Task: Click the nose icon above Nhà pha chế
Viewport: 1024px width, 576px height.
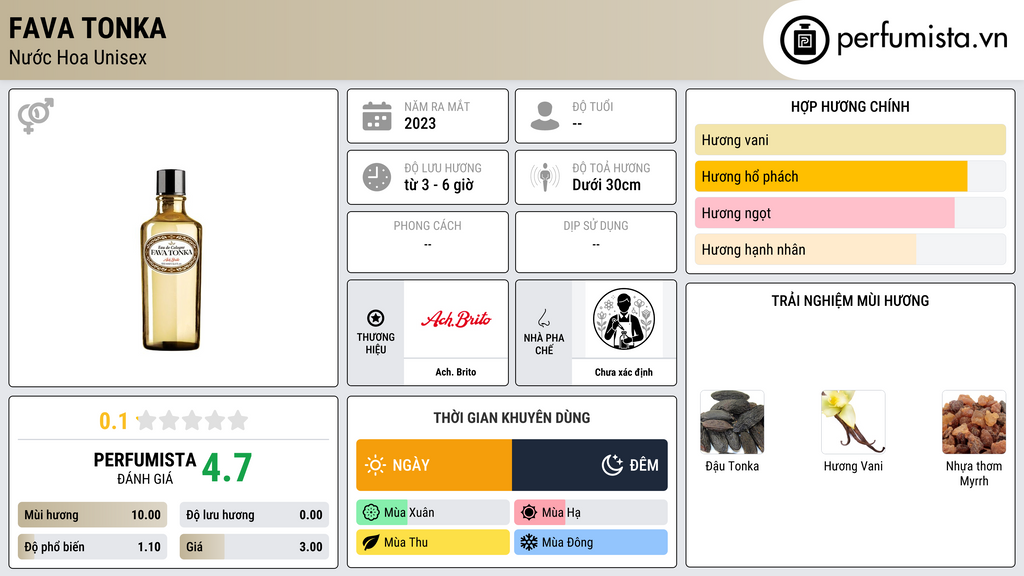Action: tap(544, 318)
